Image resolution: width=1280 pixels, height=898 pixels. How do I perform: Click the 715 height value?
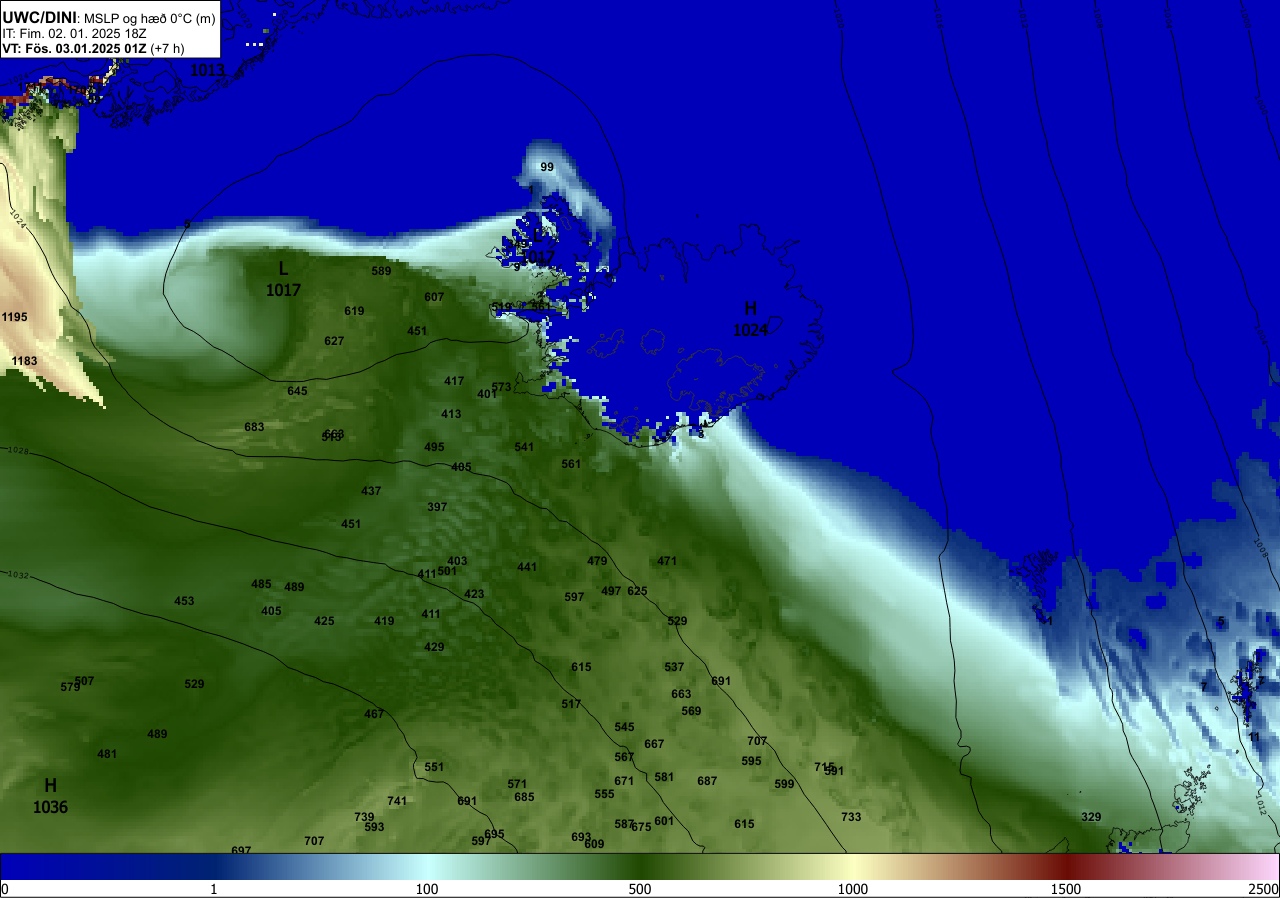click(x=824, y=767)
